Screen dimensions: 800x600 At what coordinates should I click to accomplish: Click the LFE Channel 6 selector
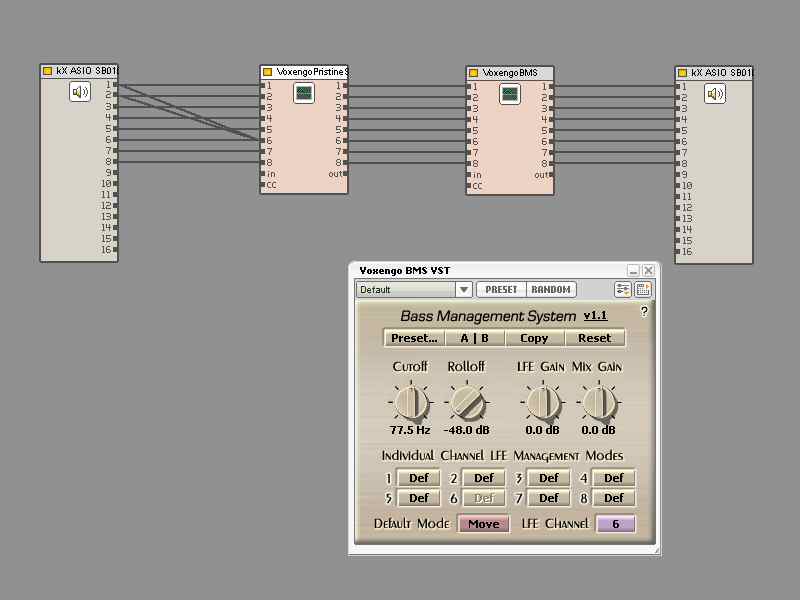click(x=616, y=524)
